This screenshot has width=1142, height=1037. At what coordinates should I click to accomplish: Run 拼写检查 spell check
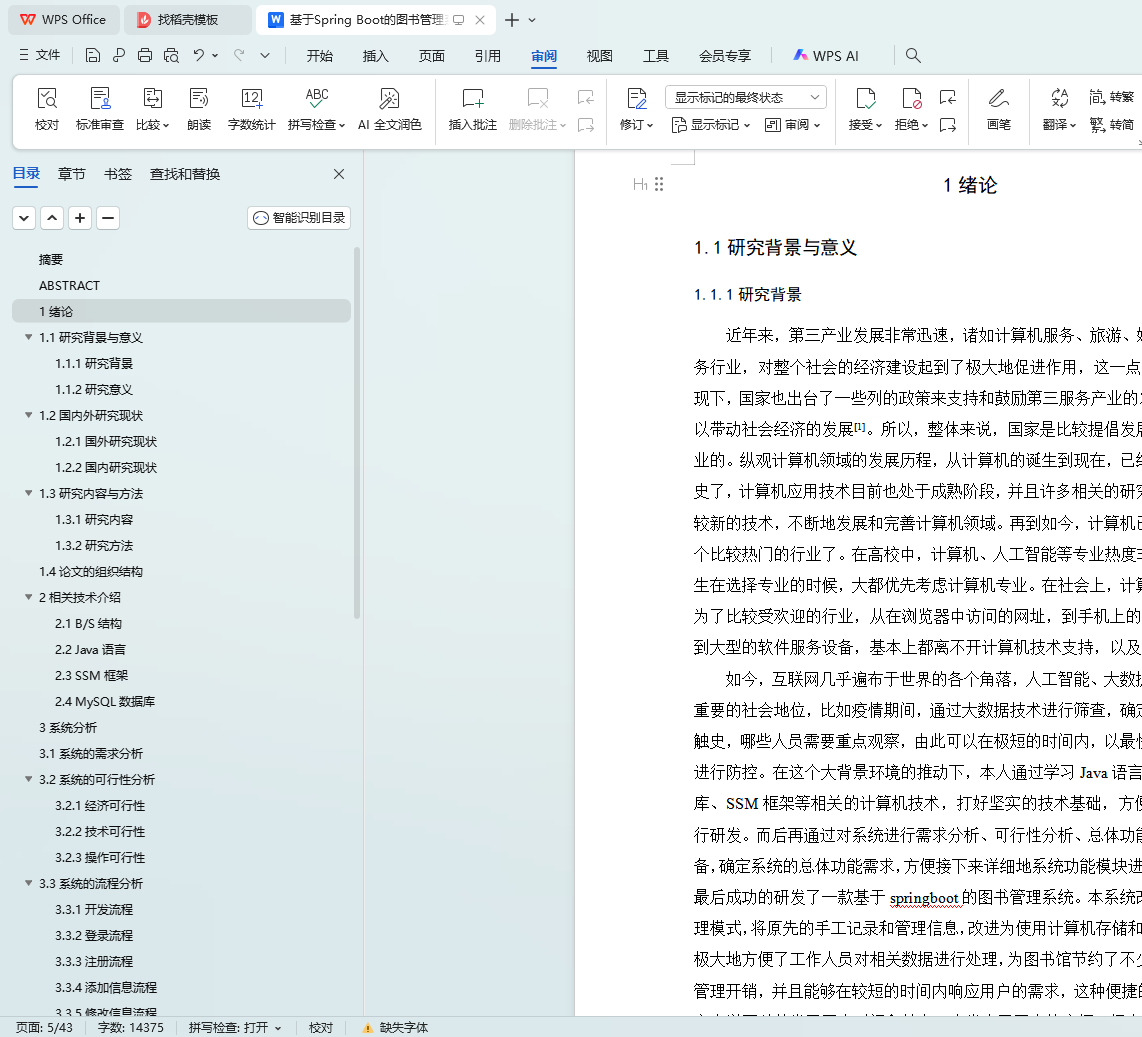pyautogui.click(x=316, y=109)
